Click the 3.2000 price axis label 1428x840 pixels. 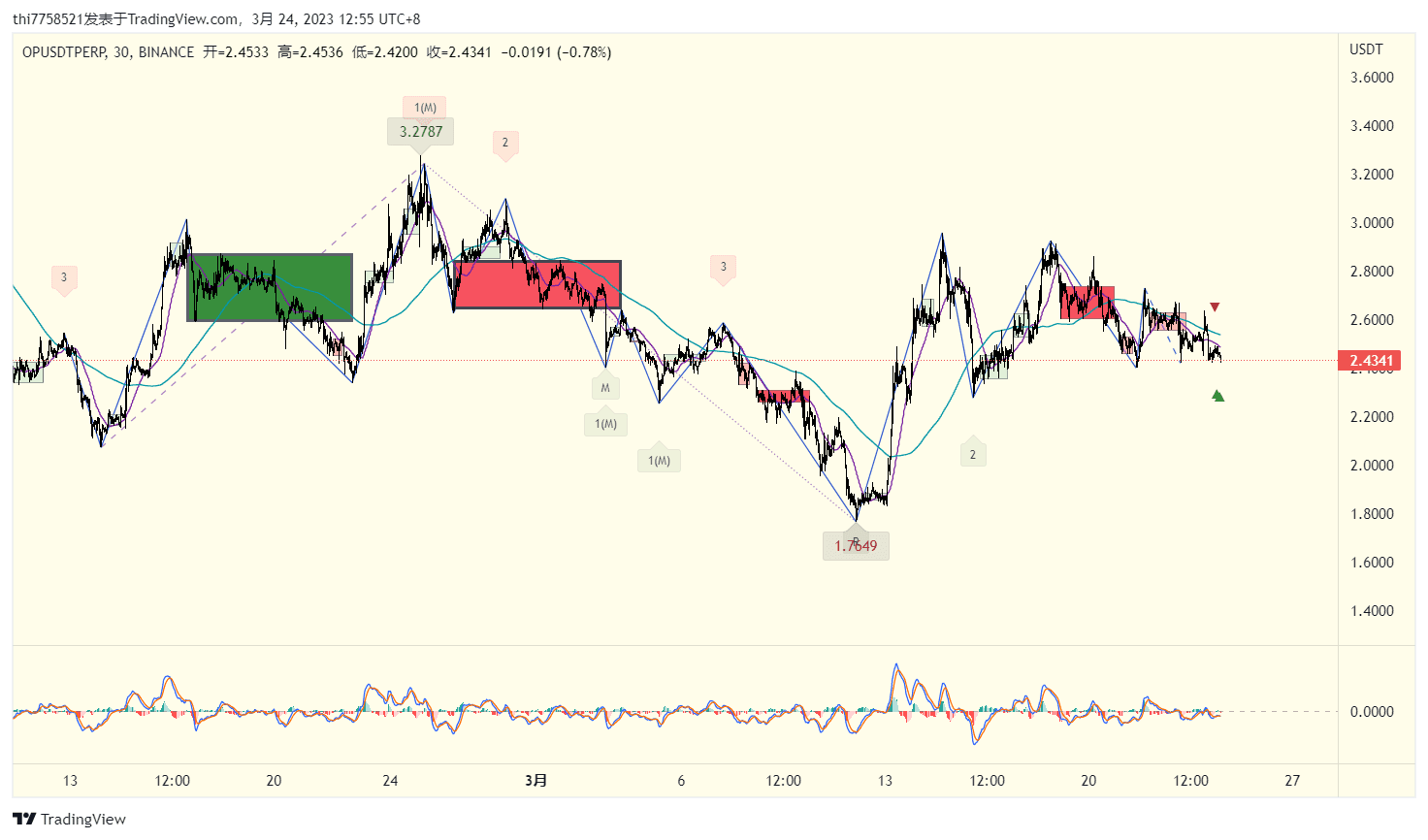pyautogui.click(x=1372, y=175)
